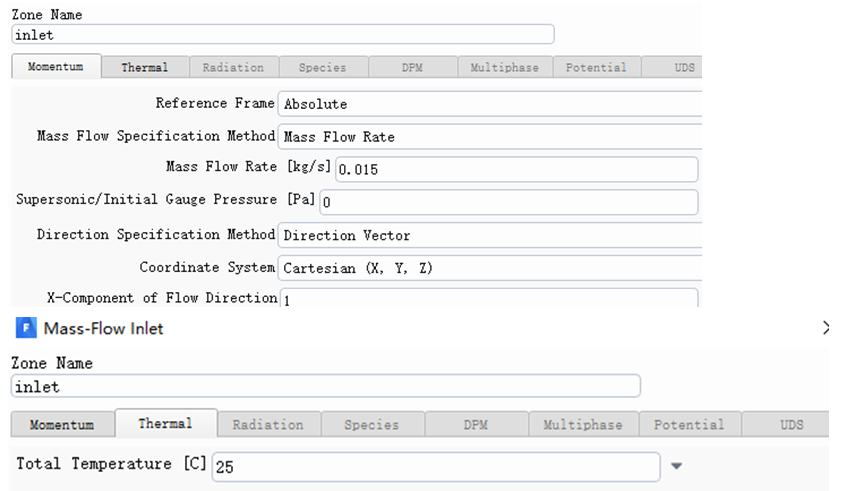
Task: Open the Total Temperature dropdown arrow
Action: (x=676, y=466)
